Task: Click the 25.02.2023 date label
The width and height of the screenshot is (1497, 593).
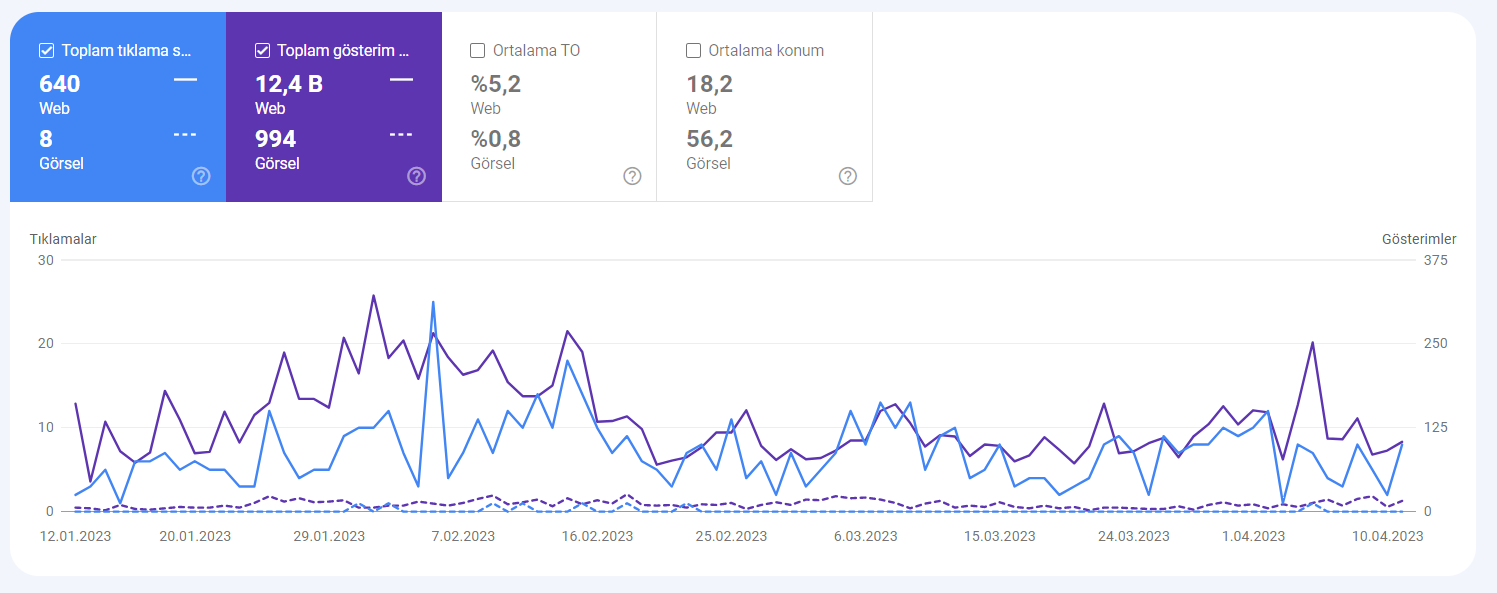Action: (731, 536)
